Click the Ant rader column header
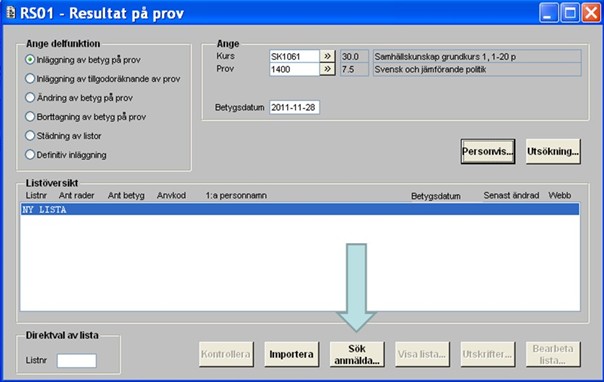Viewport: 604px width, 382px height. click(76, 195)
